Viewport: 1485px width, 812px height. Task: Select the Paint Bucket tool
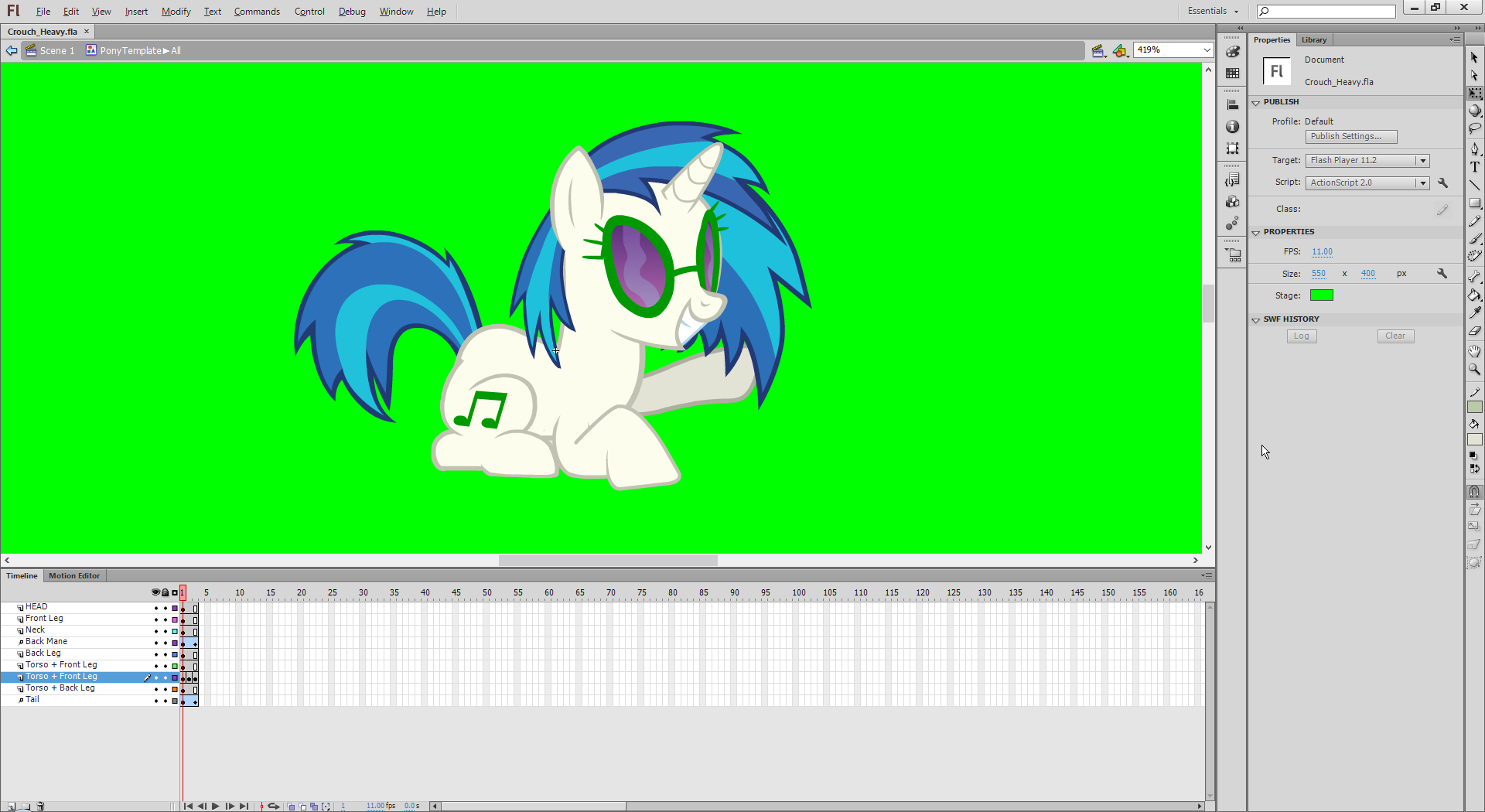tap(1475, 295)
